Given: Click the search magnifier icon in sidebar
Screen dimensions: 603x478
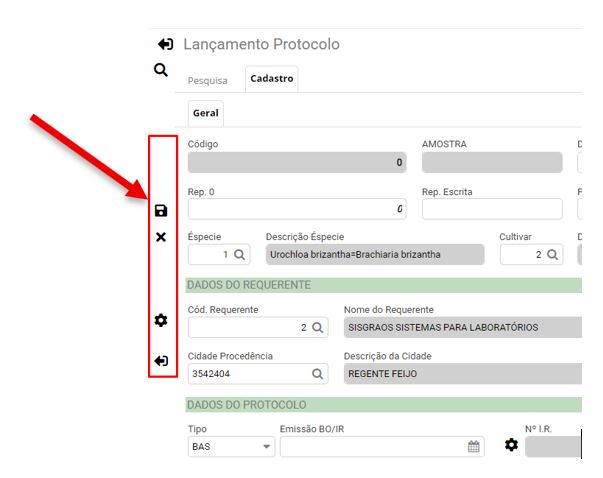Looking at the screenshot, I should [x=160, y=70].
